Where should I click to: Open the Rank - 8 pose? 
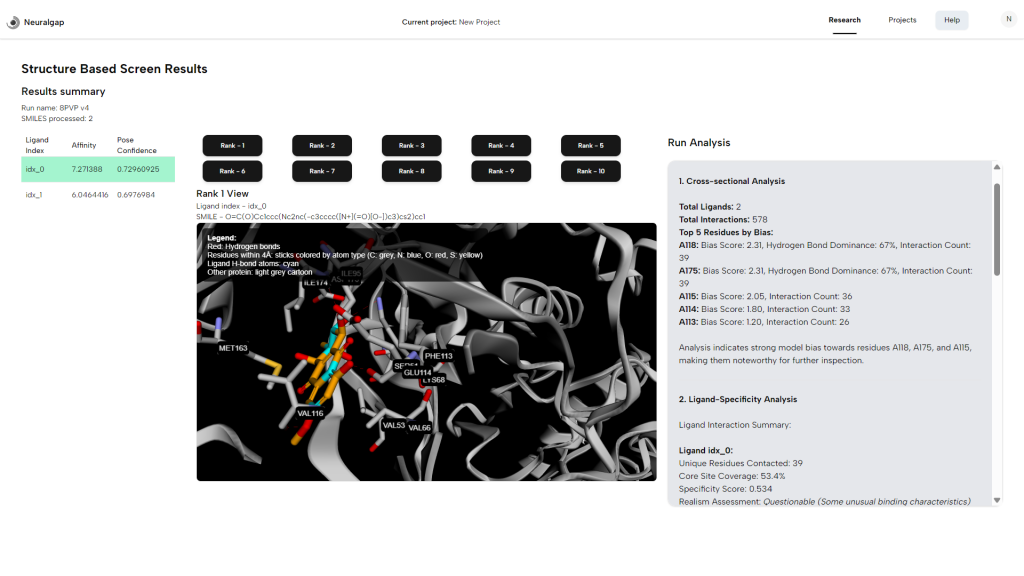[x=411, y=171]
